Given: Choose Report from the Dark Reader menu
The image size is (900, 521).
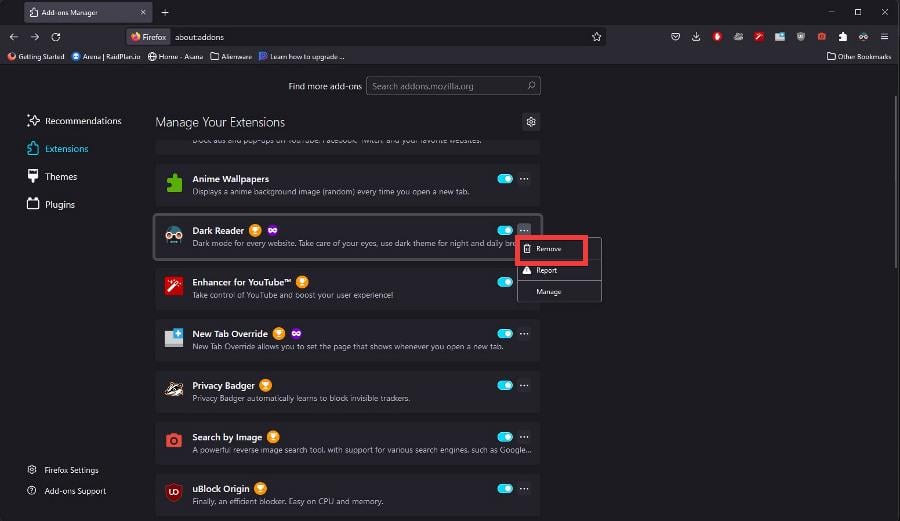Looking at the screenshot, I should click(x=559, y=270).
